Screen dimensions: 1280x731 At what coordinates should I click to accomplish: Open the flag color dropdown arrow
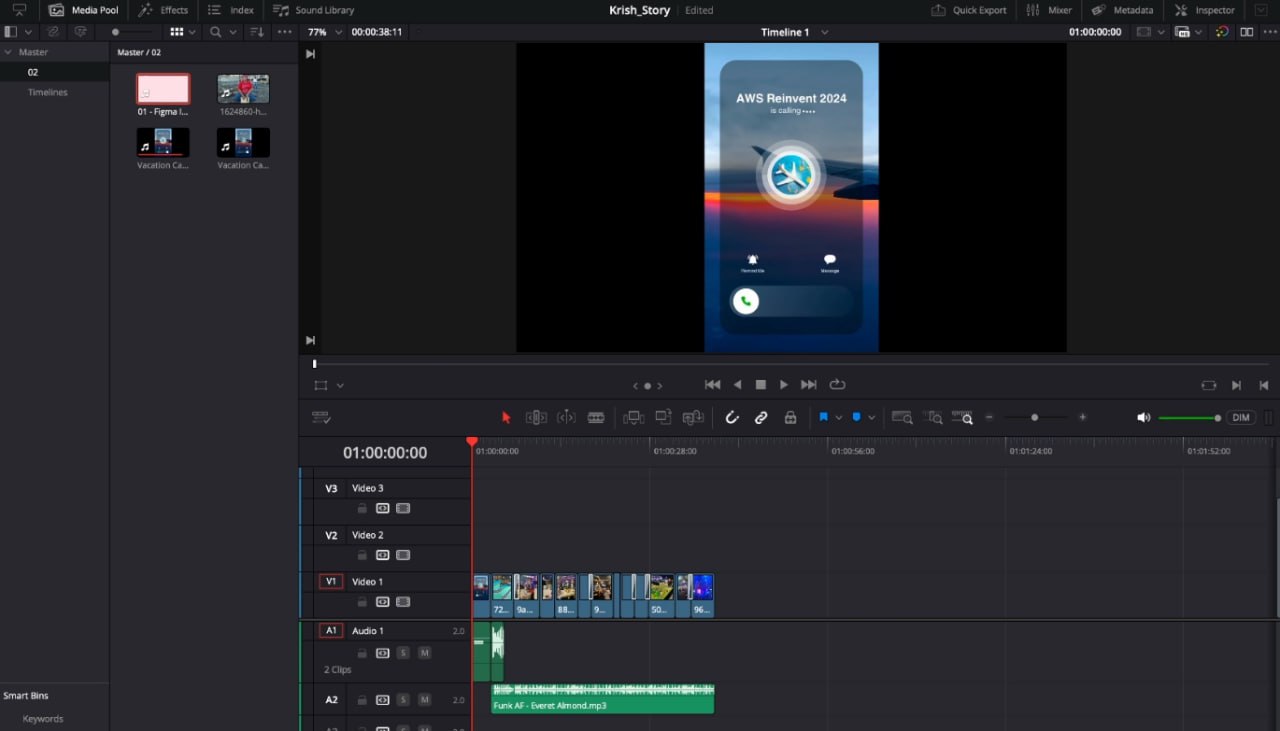click(x=838, y=417)
